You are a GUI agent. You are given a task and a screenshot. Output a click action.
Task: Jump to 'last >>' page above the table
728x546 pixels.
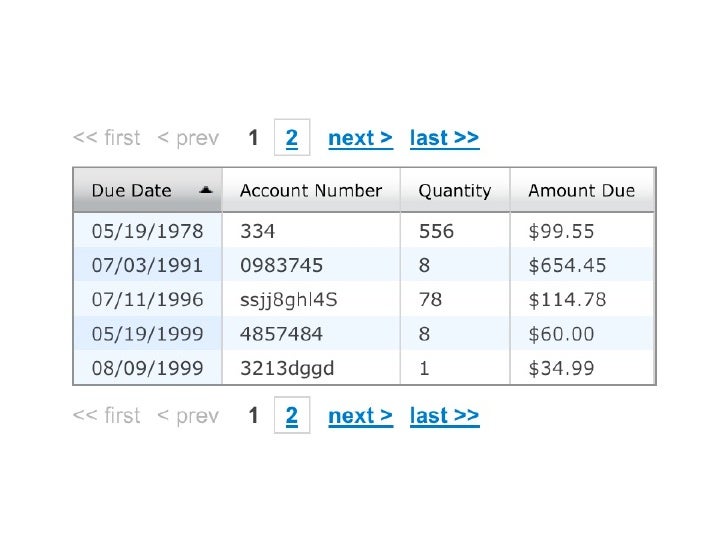point(444,138)
